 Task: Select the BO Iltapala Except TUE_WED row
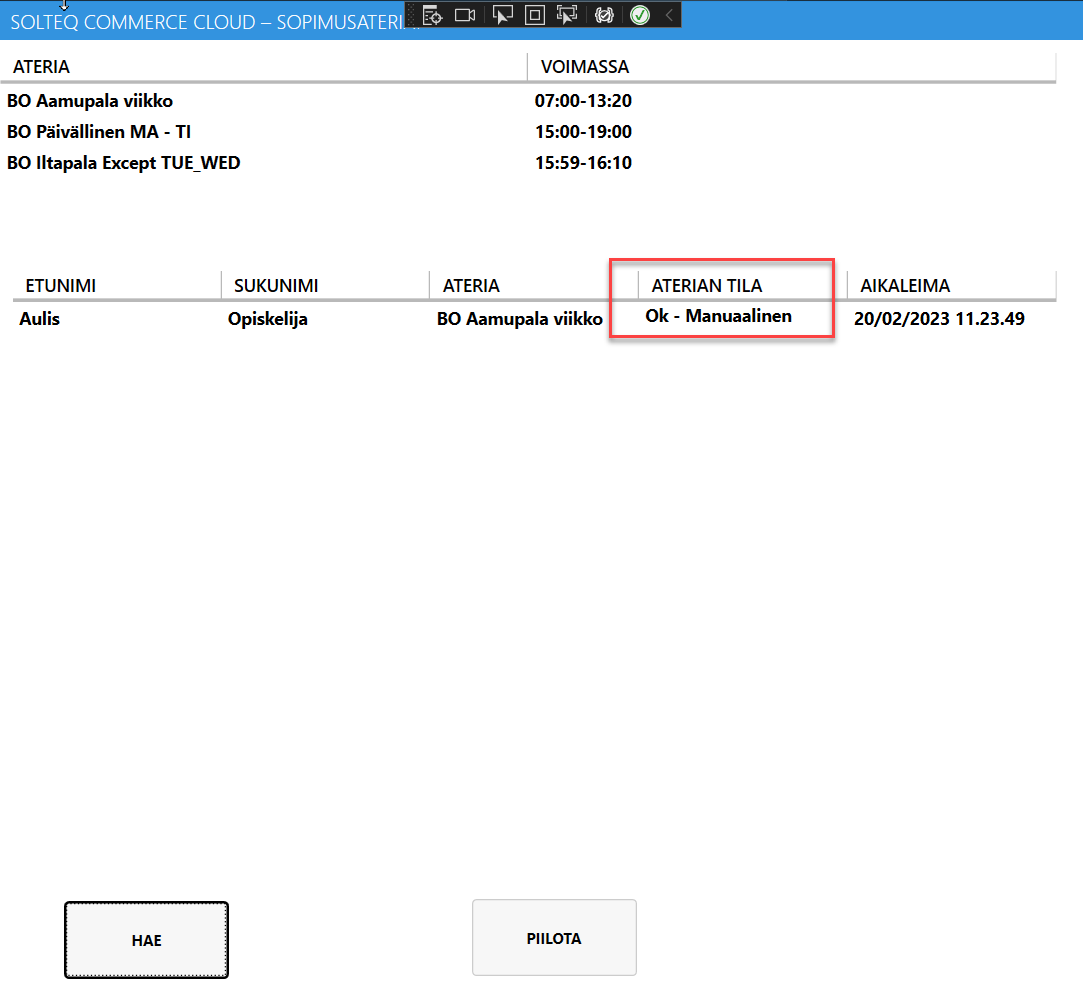tap(123, 163)
